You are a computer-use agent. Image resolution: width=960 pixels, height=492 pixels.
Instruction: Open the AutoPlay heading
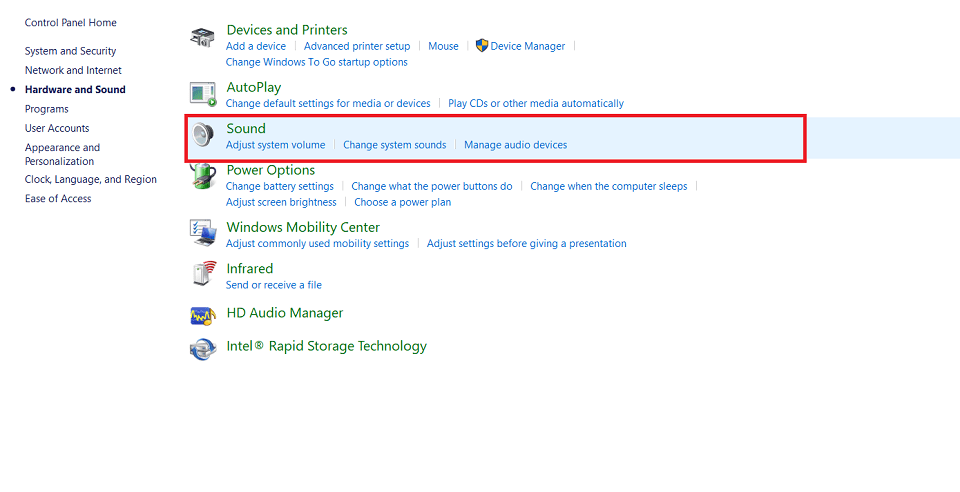tap(253, 88)
